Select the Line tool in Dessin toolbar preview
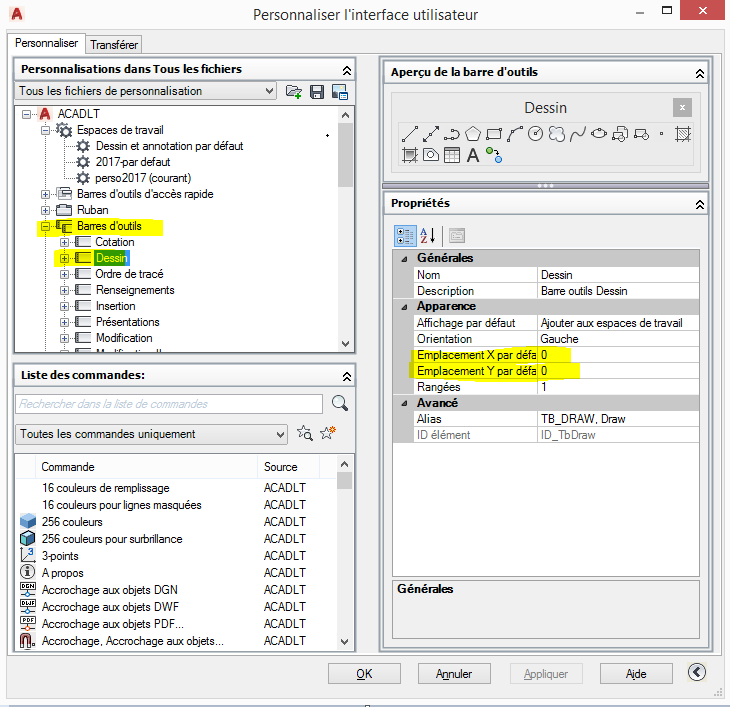The width and height of the screenshot is (730, 707). tap(410, 134)
